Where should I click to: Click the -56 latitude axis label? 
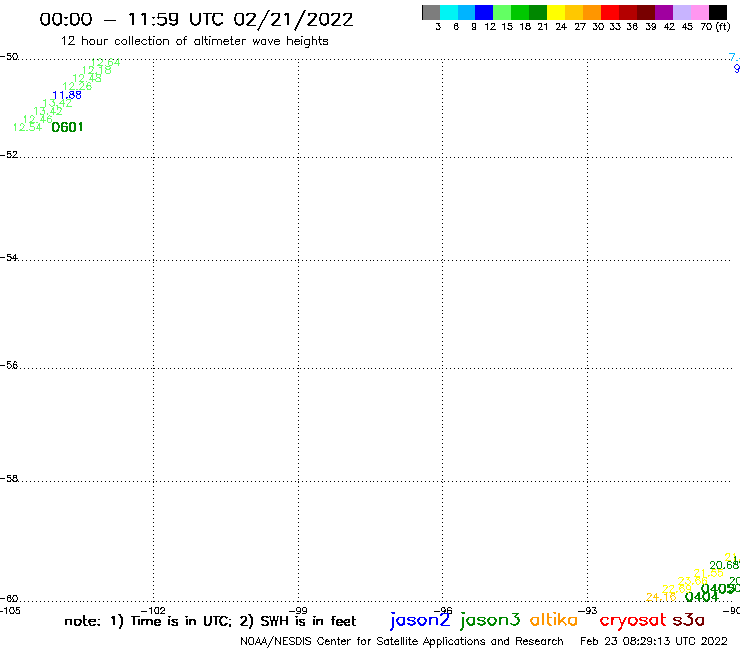[x=9, y=365]
